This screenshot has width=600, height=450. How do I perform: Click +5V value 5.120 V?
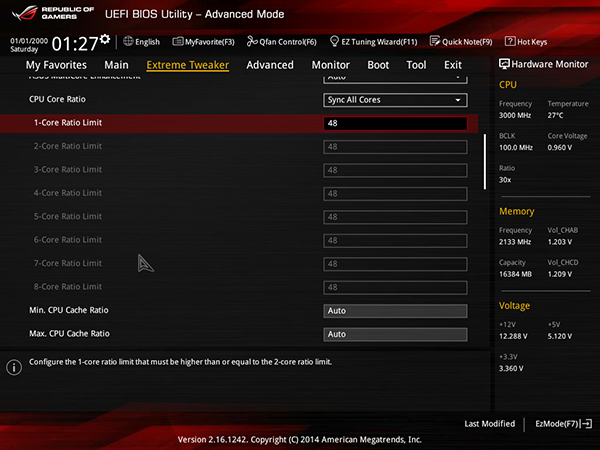(560, 336)
